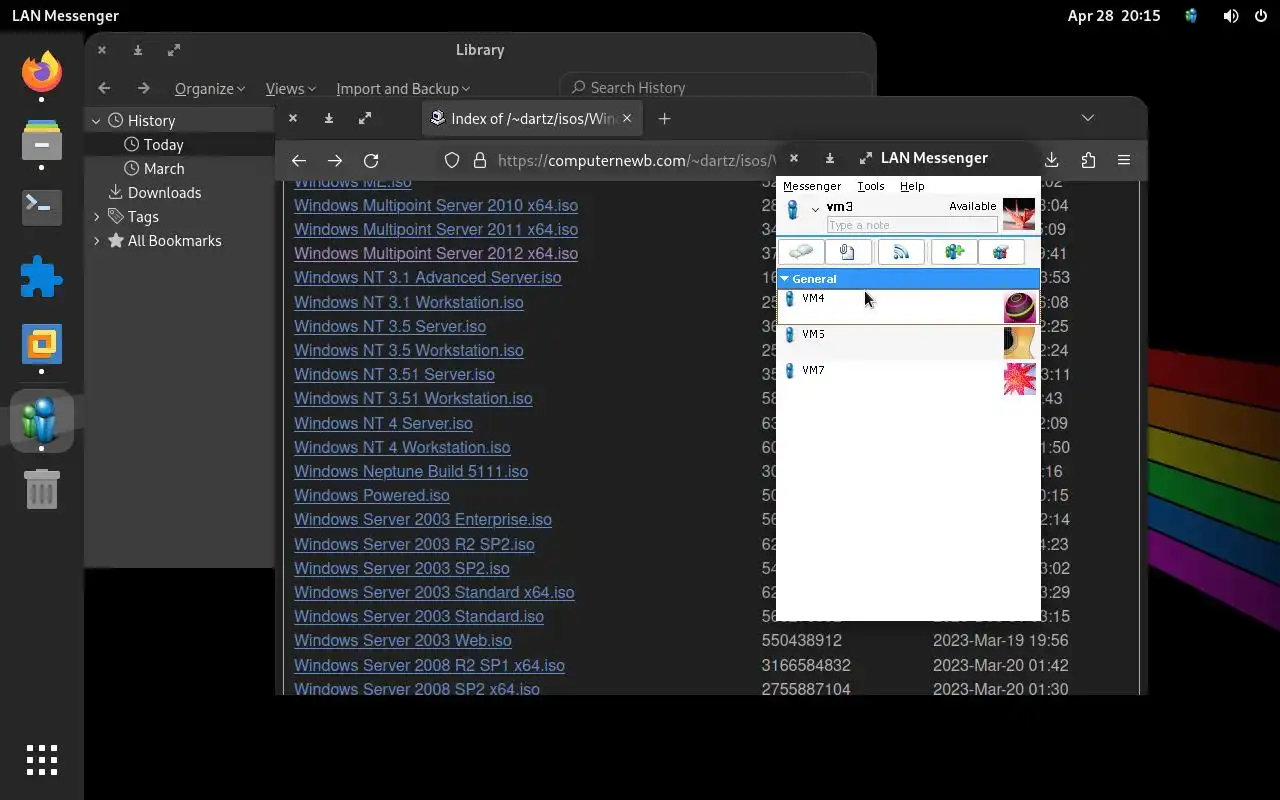Viewport: 1280px width, 800px height.
Task: Open Windows Server 2003 Web.iso link
Action: click(x=403, y=640)
